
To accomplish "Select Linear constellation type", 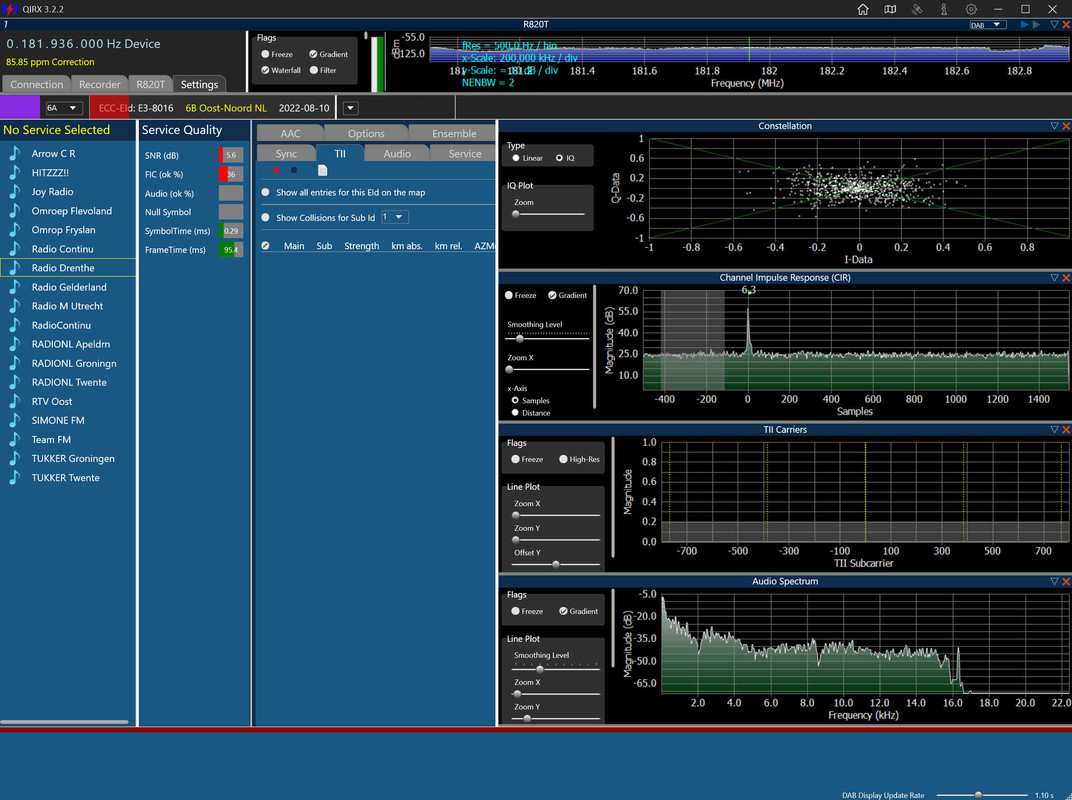I will (x=516, y=158).
